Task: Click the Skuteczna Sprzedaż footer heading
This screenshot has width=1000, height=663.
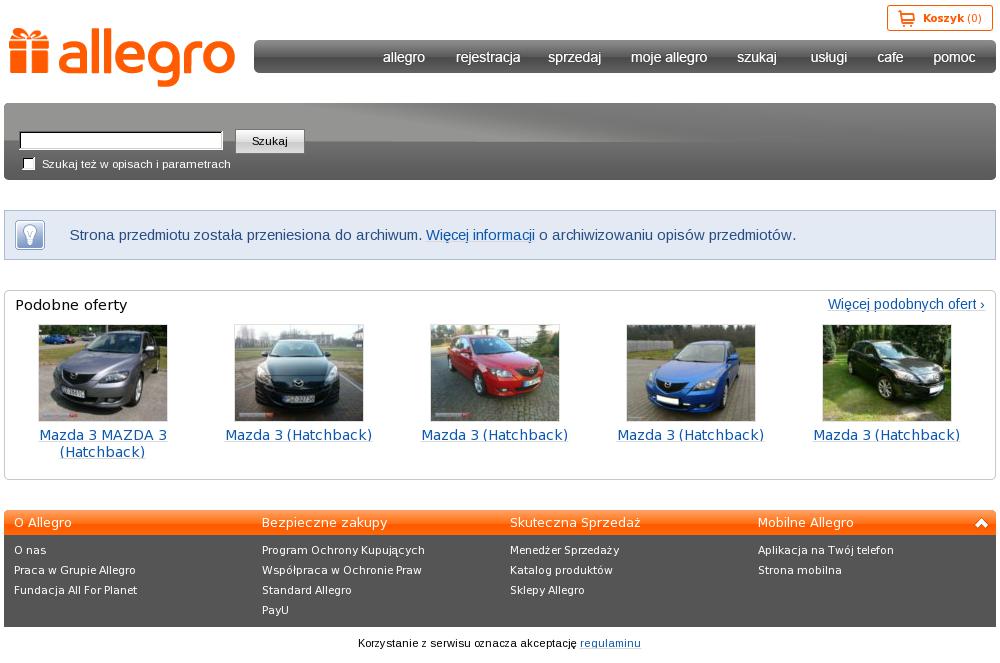Action: (575, 523)
